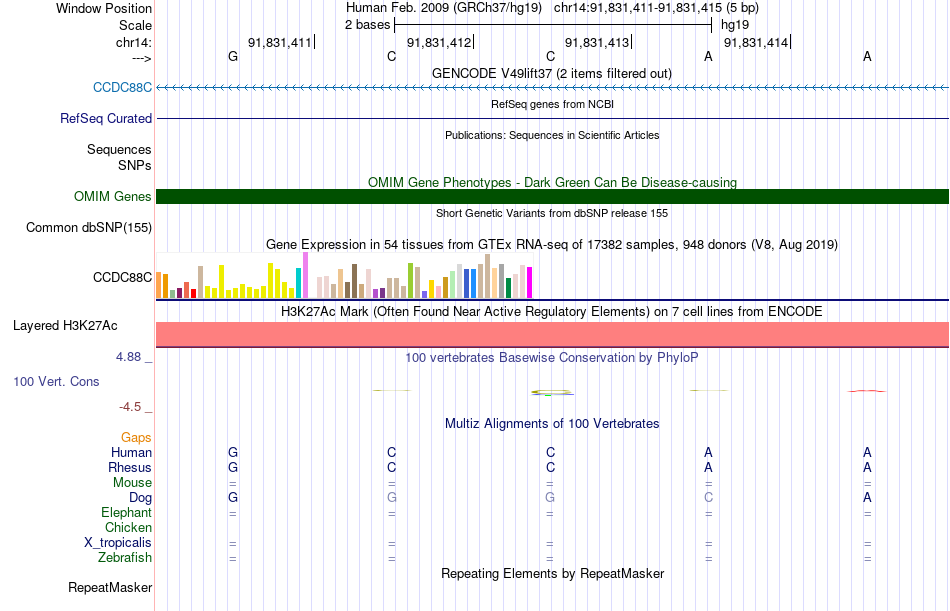
Task: Click the black CCDC88C GTEx expression label
Action: click(122, 277)
